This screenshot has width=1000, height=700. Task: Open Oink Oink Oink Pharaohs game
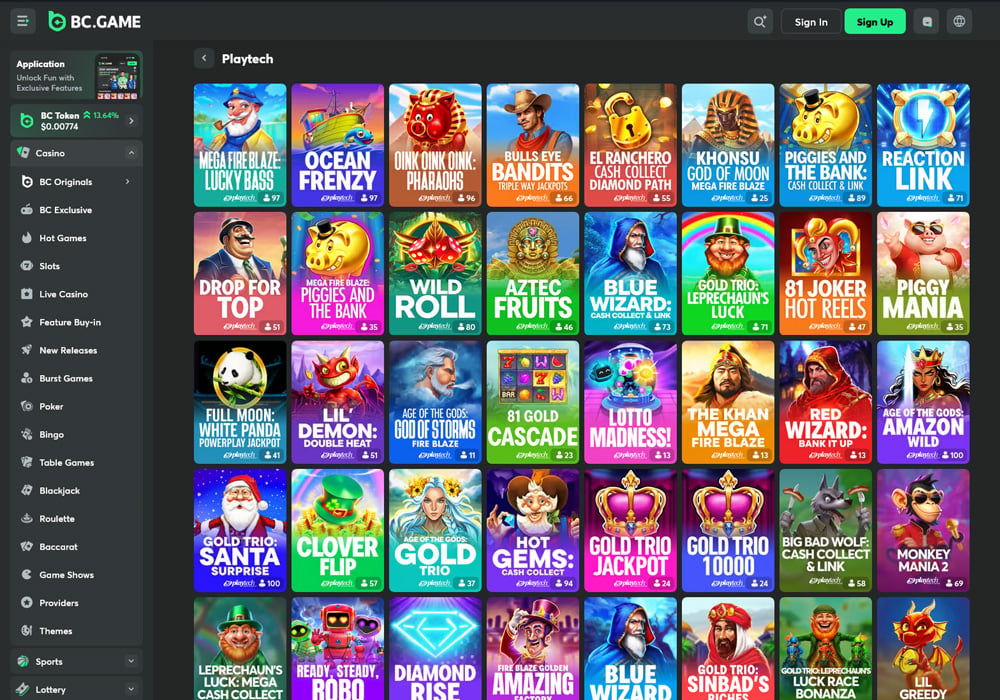click(x=435, y=145)
